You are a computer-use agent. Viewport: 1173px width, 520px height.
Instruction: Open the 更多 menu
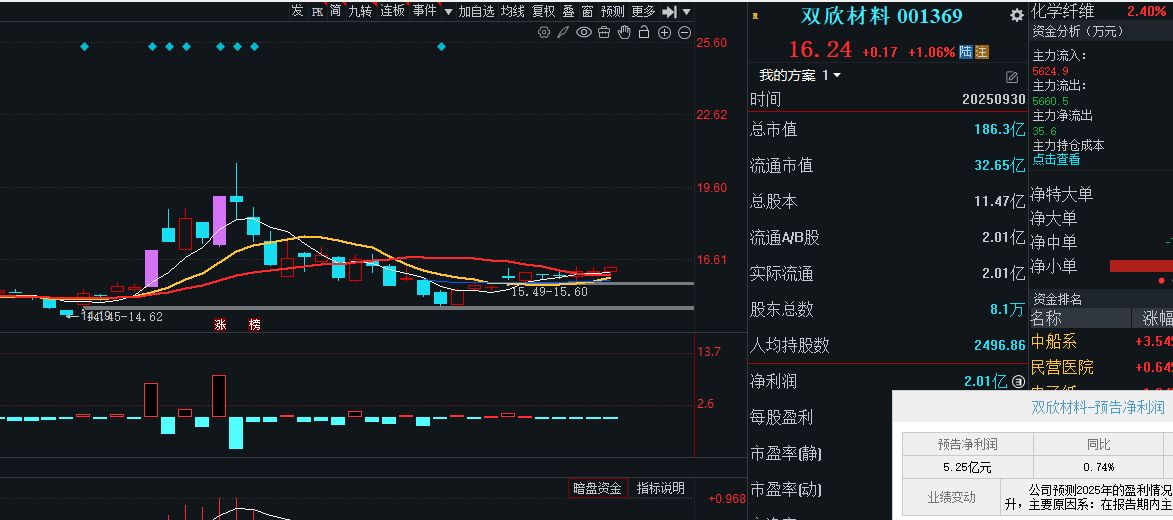click(x=643, y=11)
